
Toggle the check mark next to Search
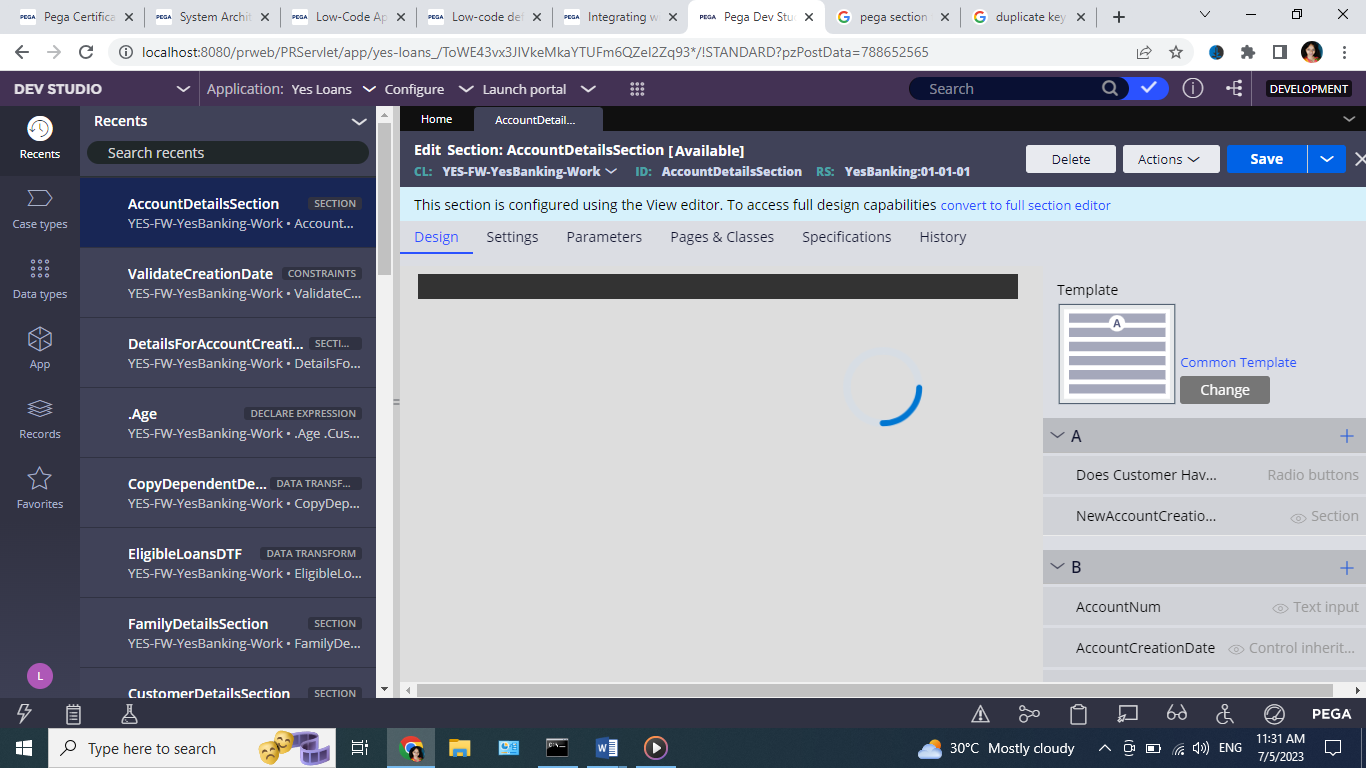(1148, 88)
